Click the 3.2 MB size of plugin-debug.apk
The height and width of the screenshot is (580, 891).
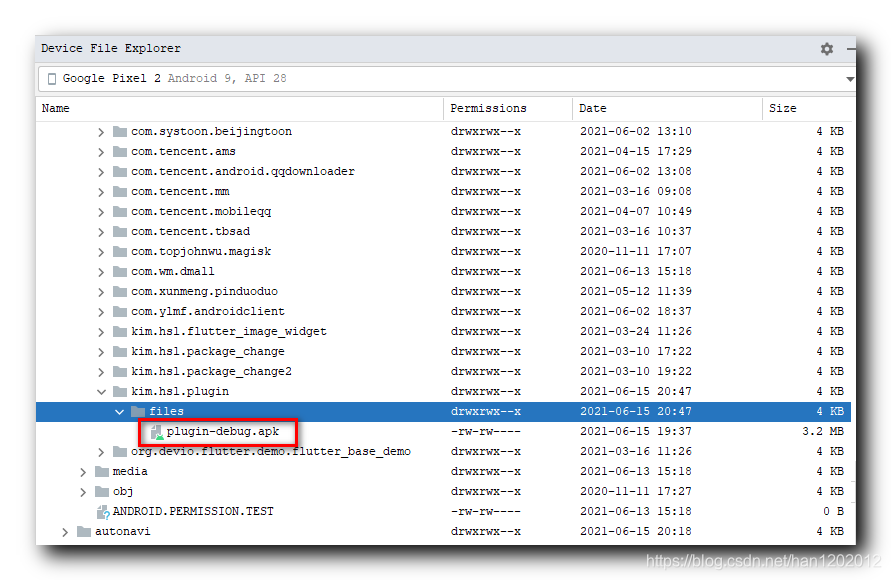tap(823, 431)
